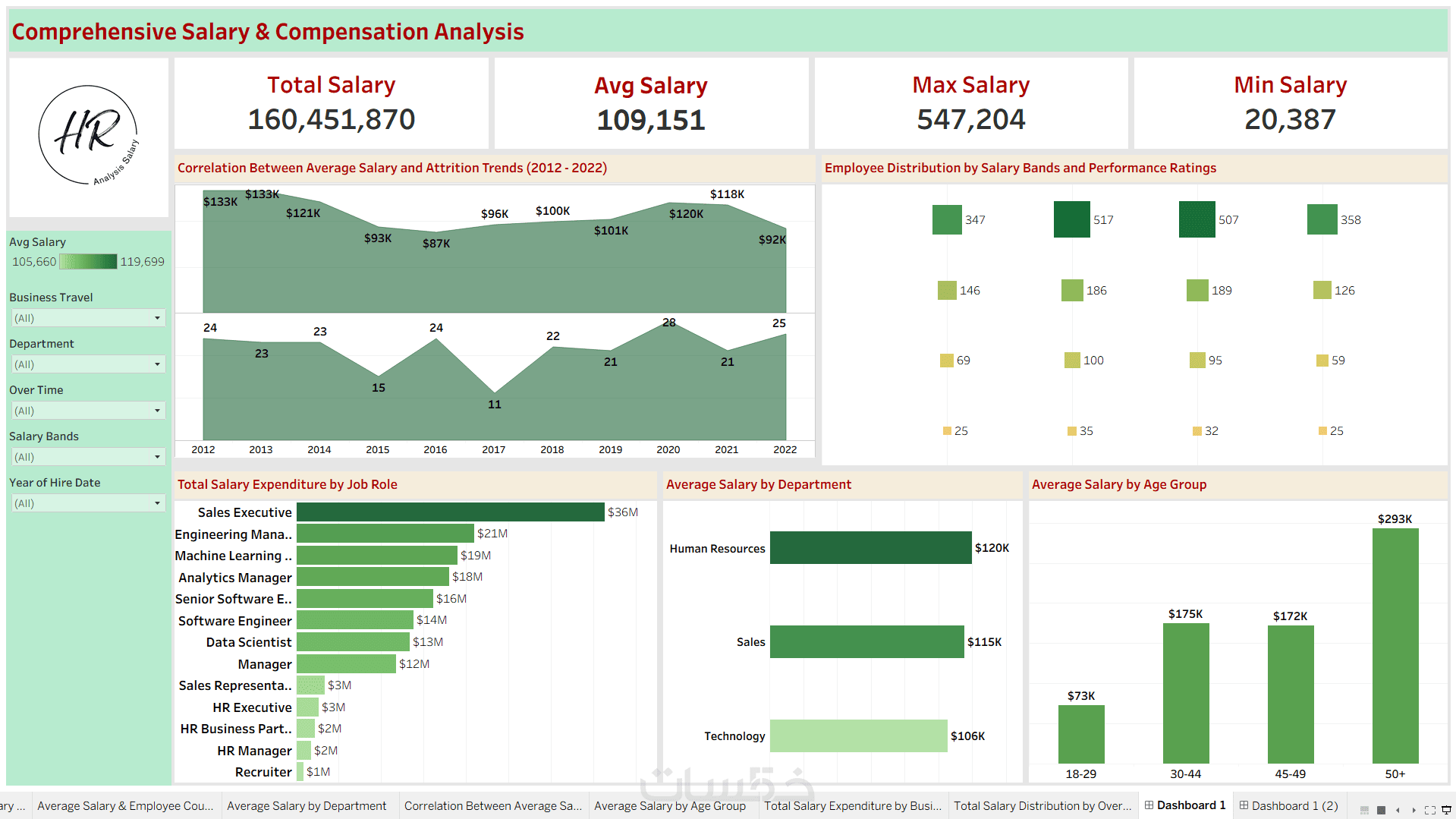The image size is (1456, 819).
Task: Open the Year of Hire Date dropdown
Action: click(88, 503)
